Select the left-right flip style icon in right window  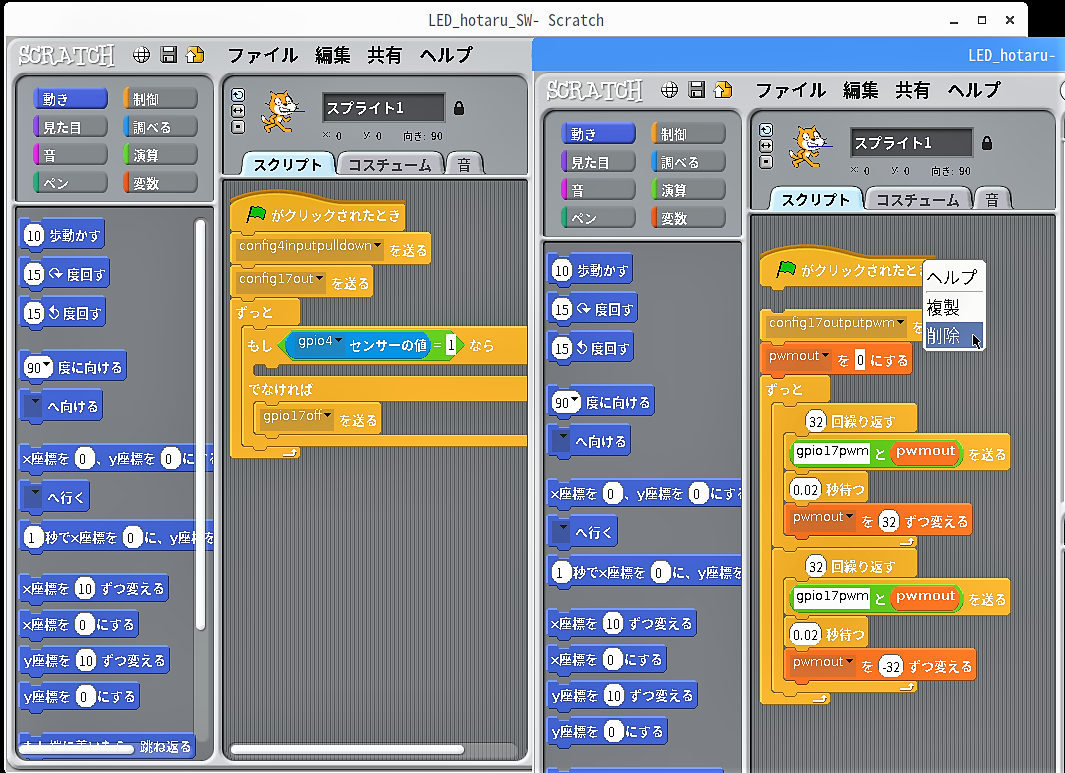[765, 146]
